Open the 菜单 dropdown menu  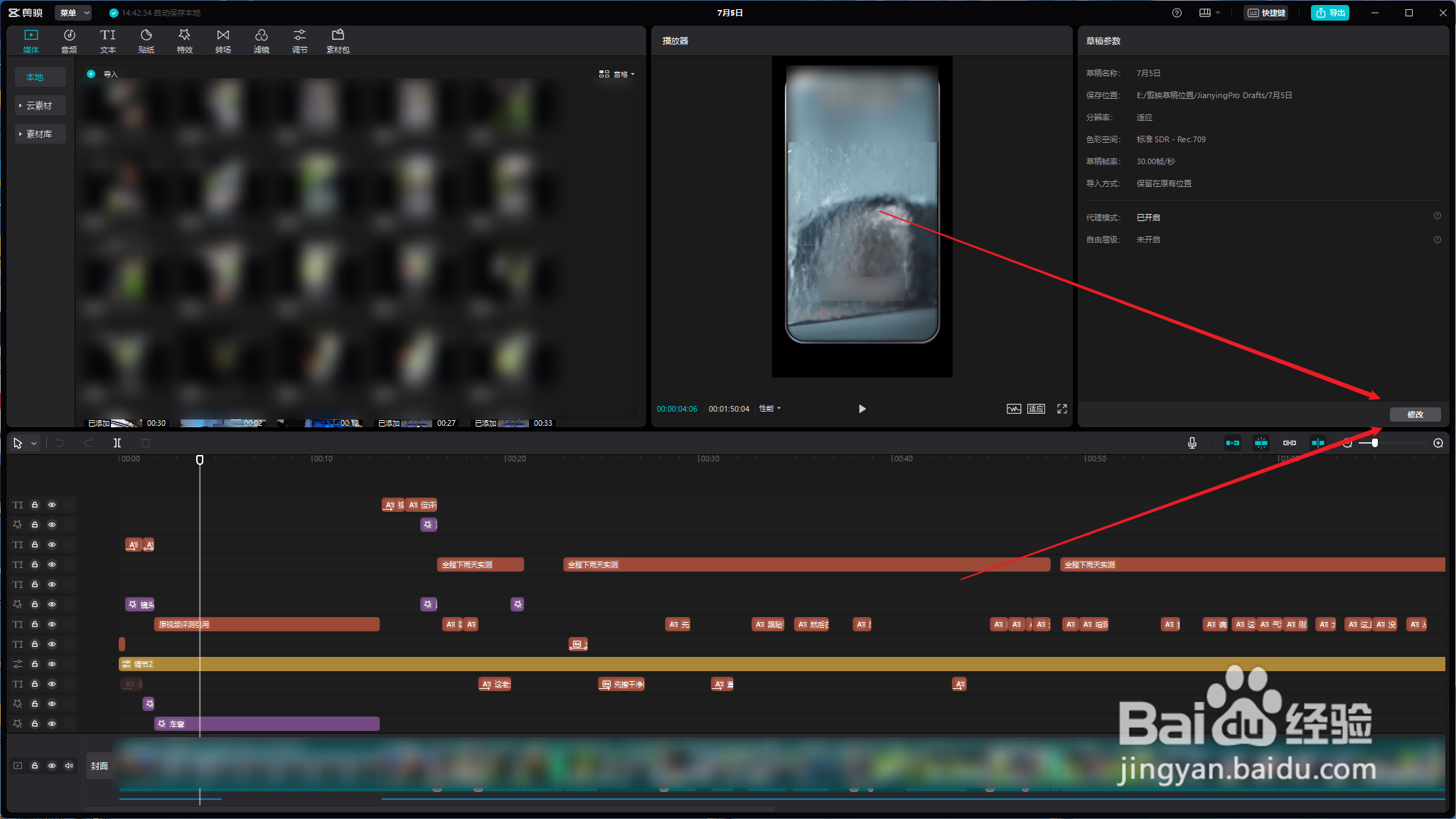[x=74, y=13]
